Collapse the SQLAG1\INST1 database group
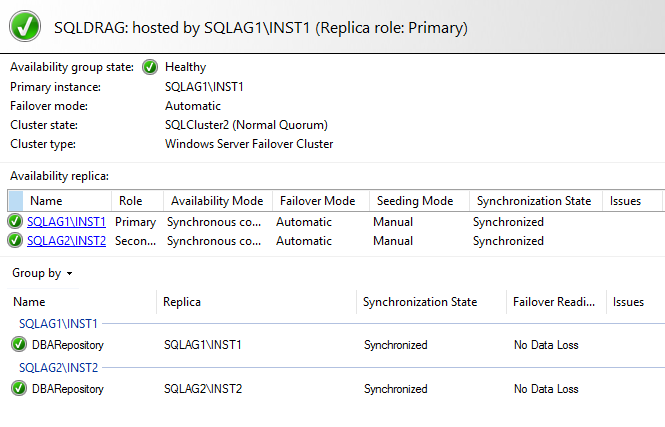 [x=58, y=324]
